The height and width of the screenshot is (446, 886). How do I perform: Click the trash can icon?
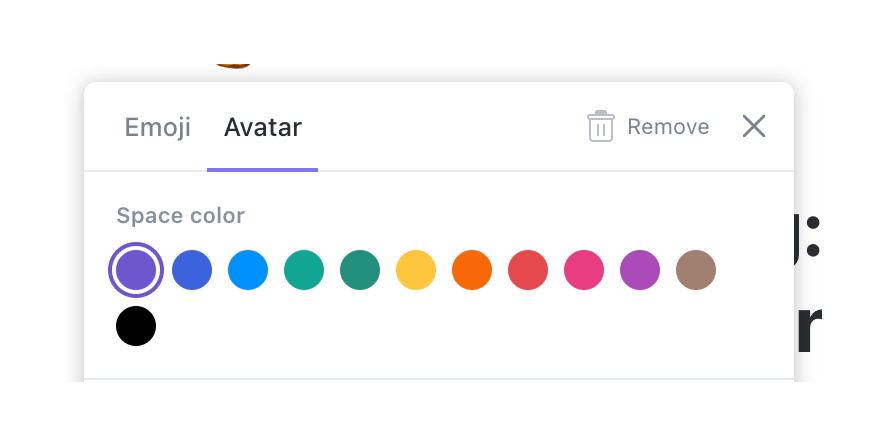[x=600, y=127]
